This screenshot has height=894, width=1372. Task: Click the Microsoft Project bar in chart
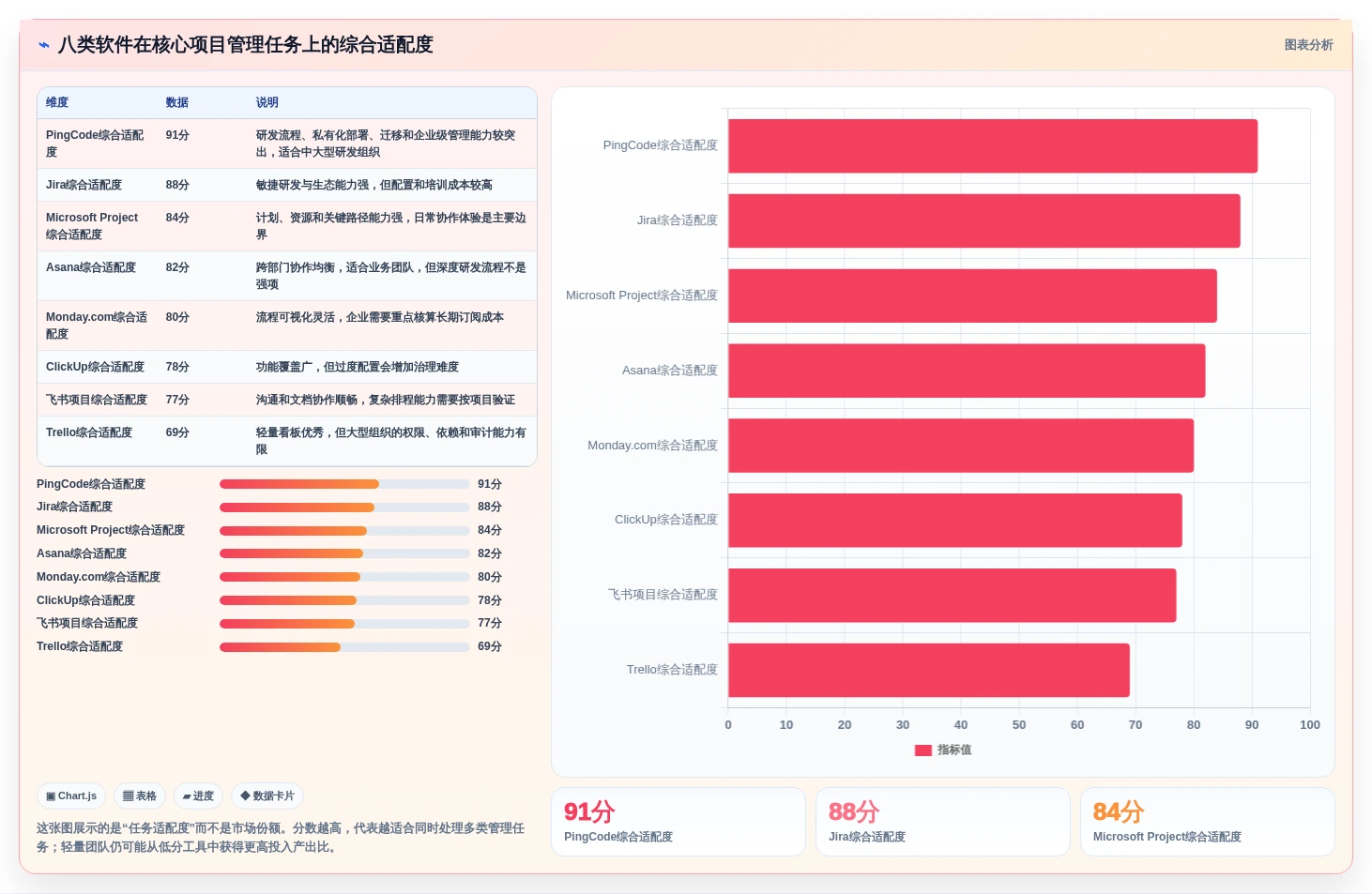tap(972, 296)
